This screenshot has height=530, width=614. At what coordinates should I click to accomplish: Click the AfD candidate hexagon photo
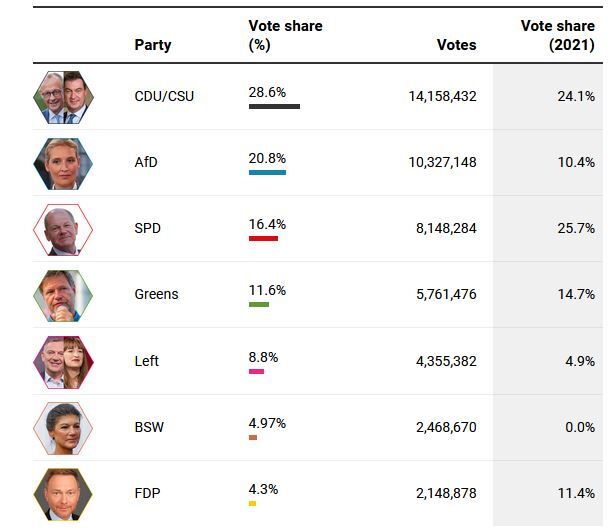pos(63,163)
